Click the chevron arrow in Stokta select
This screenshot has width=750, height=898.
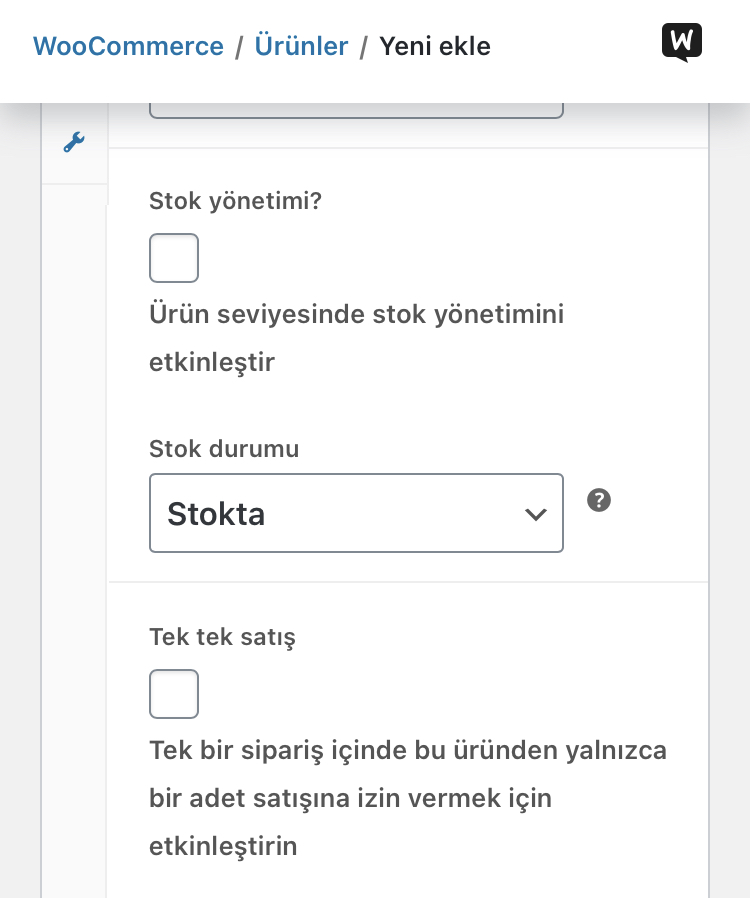(x=535, y=514)
